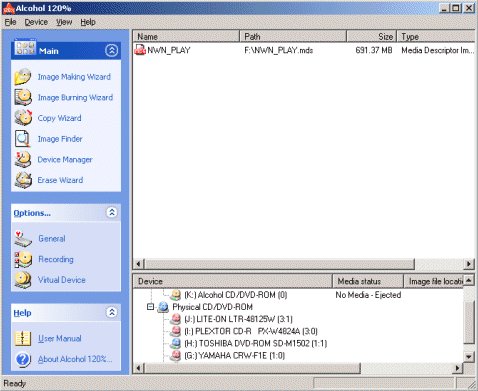
Task: Collapse the Physical CD/DVD-ROM tree node
Action: 151,307
